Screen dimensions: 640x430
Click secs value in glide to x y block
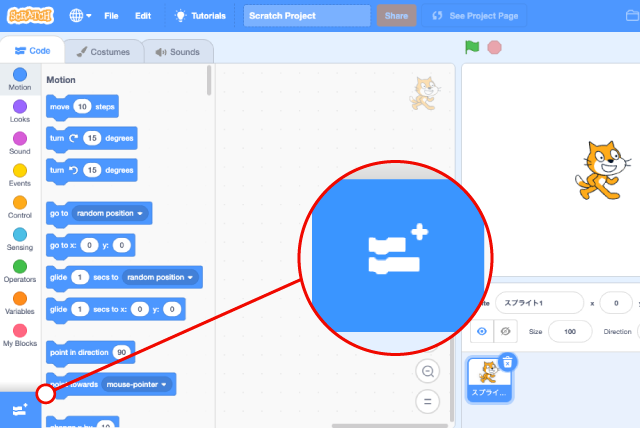80,309
